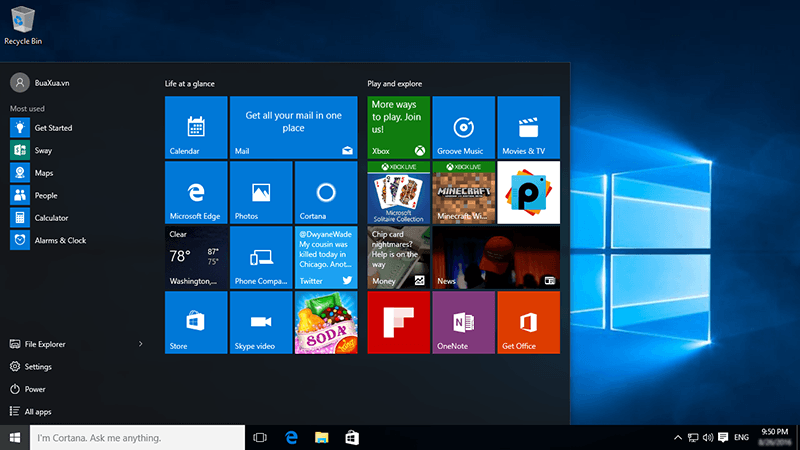Launch the Skype video tile
This screenshot has width=800, height=450.
click(x=261, y=322)
